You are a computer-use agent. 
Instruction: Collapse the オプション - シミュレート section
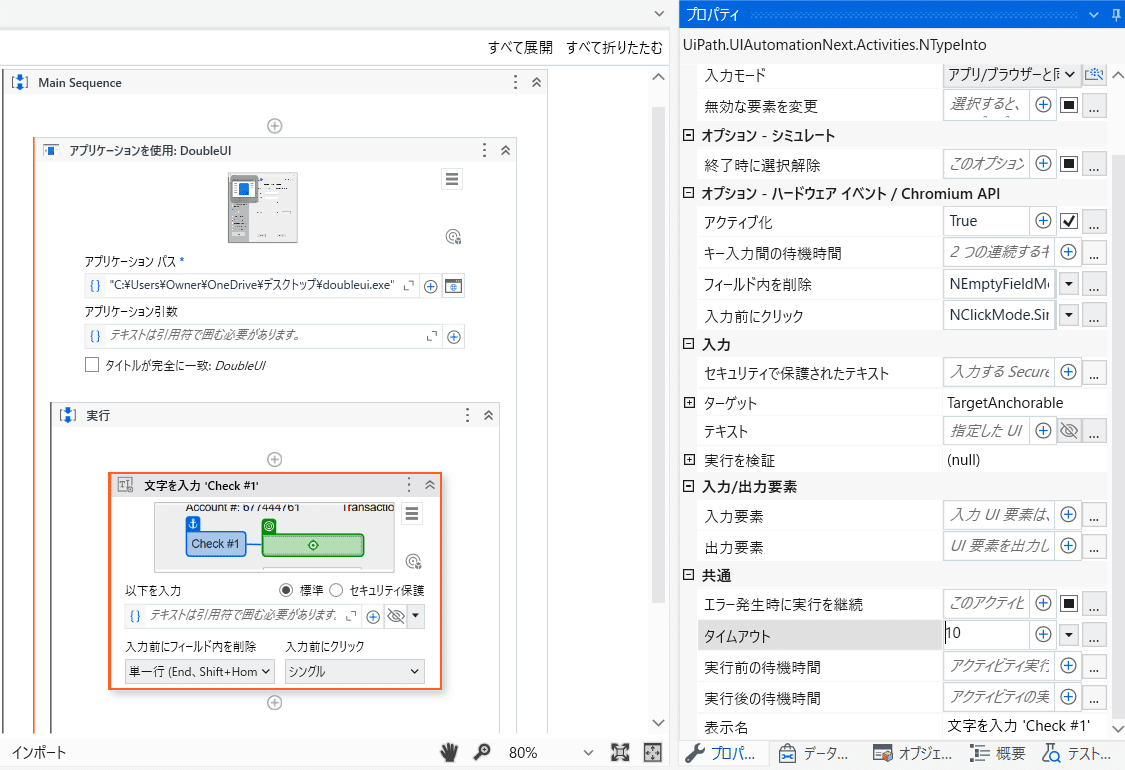tap(686, 134)
